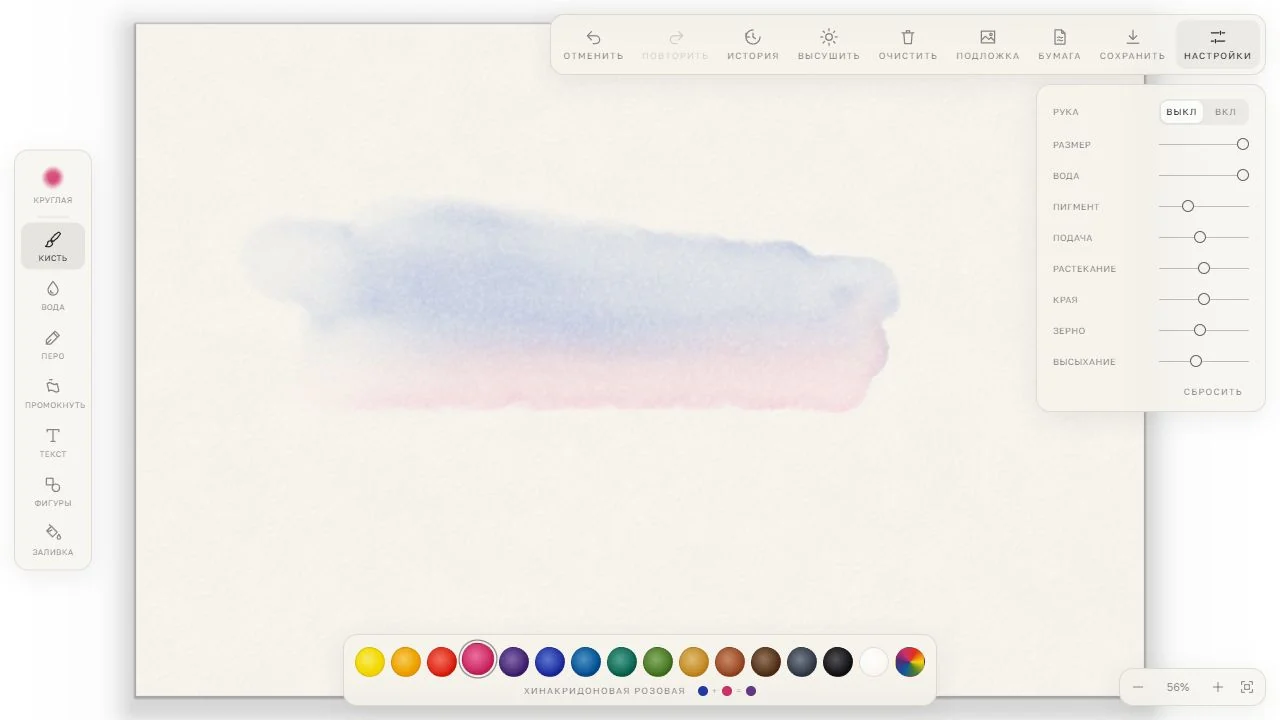Screen dimensions: 1280x720
Task: Set Рука to Вкл
Action: tap(1226, 112)
